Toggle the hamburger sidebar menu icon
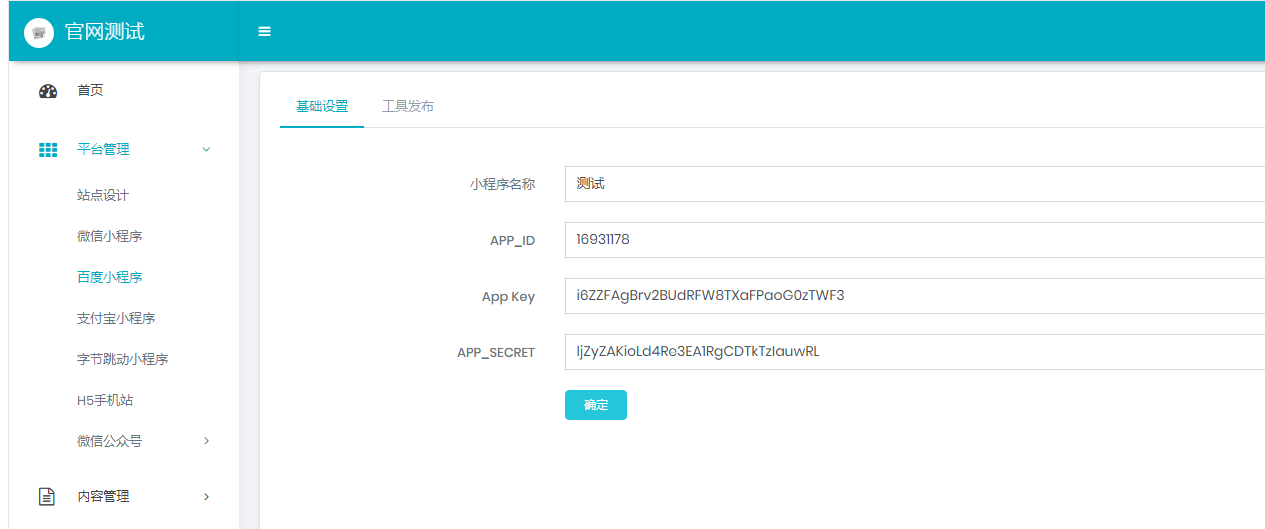 pos(265,31)
